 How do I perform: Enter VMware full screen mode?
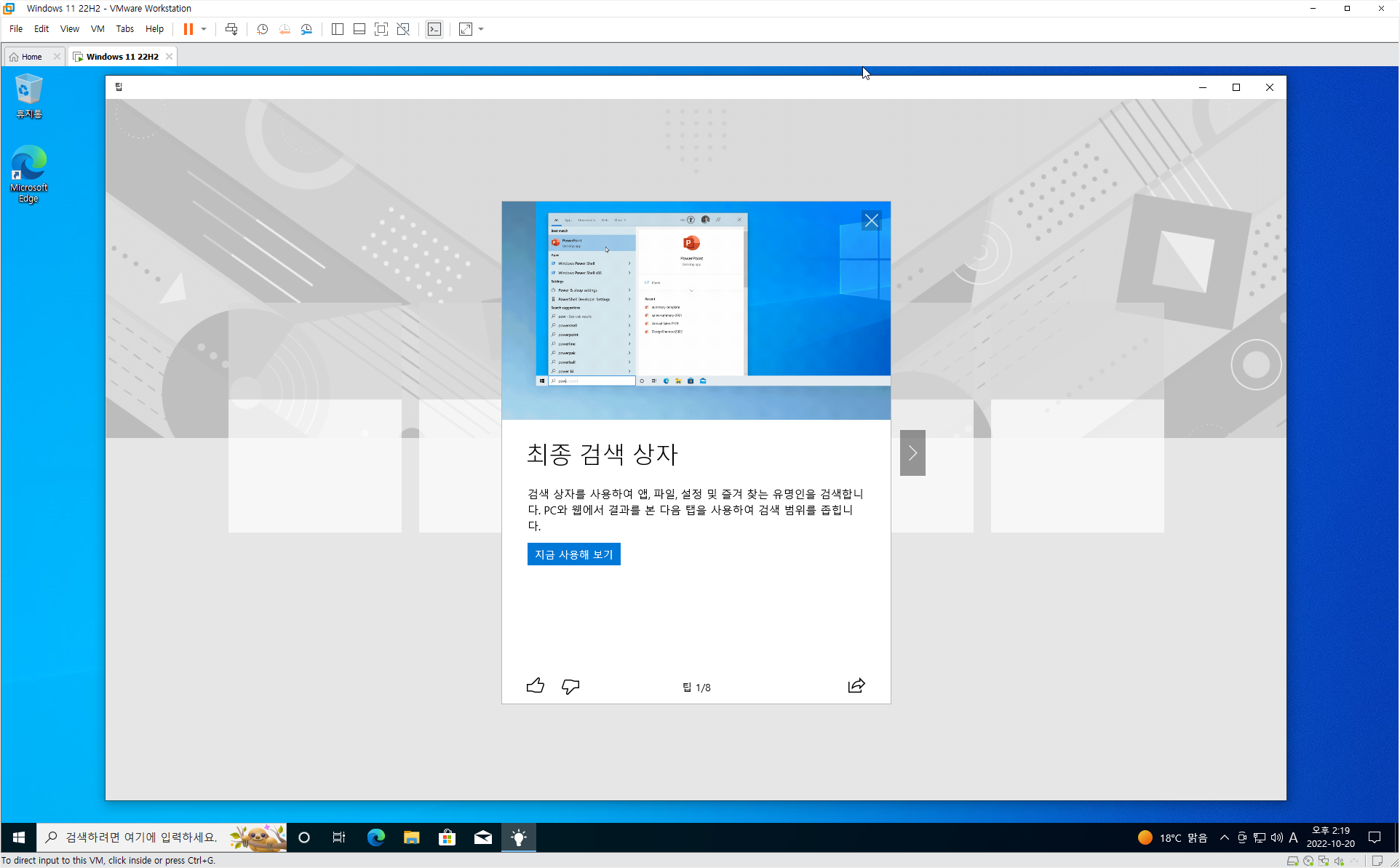coord(381,29)
